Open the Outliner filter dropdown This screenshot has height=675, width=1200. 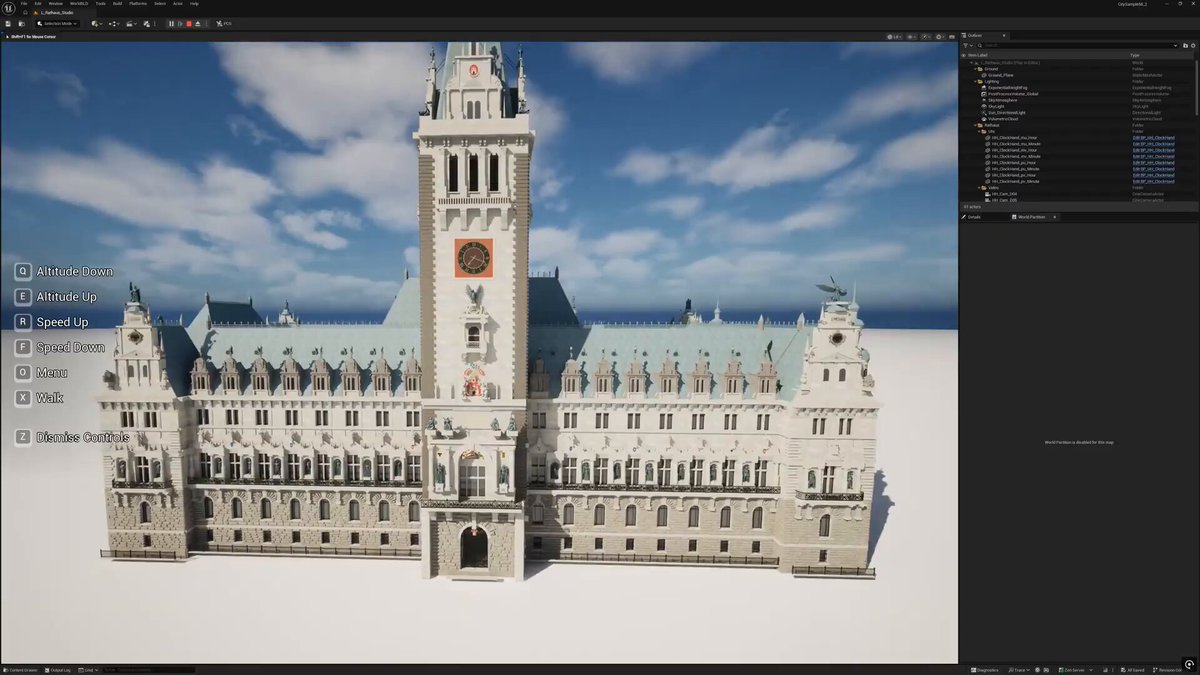click(968, 45)
